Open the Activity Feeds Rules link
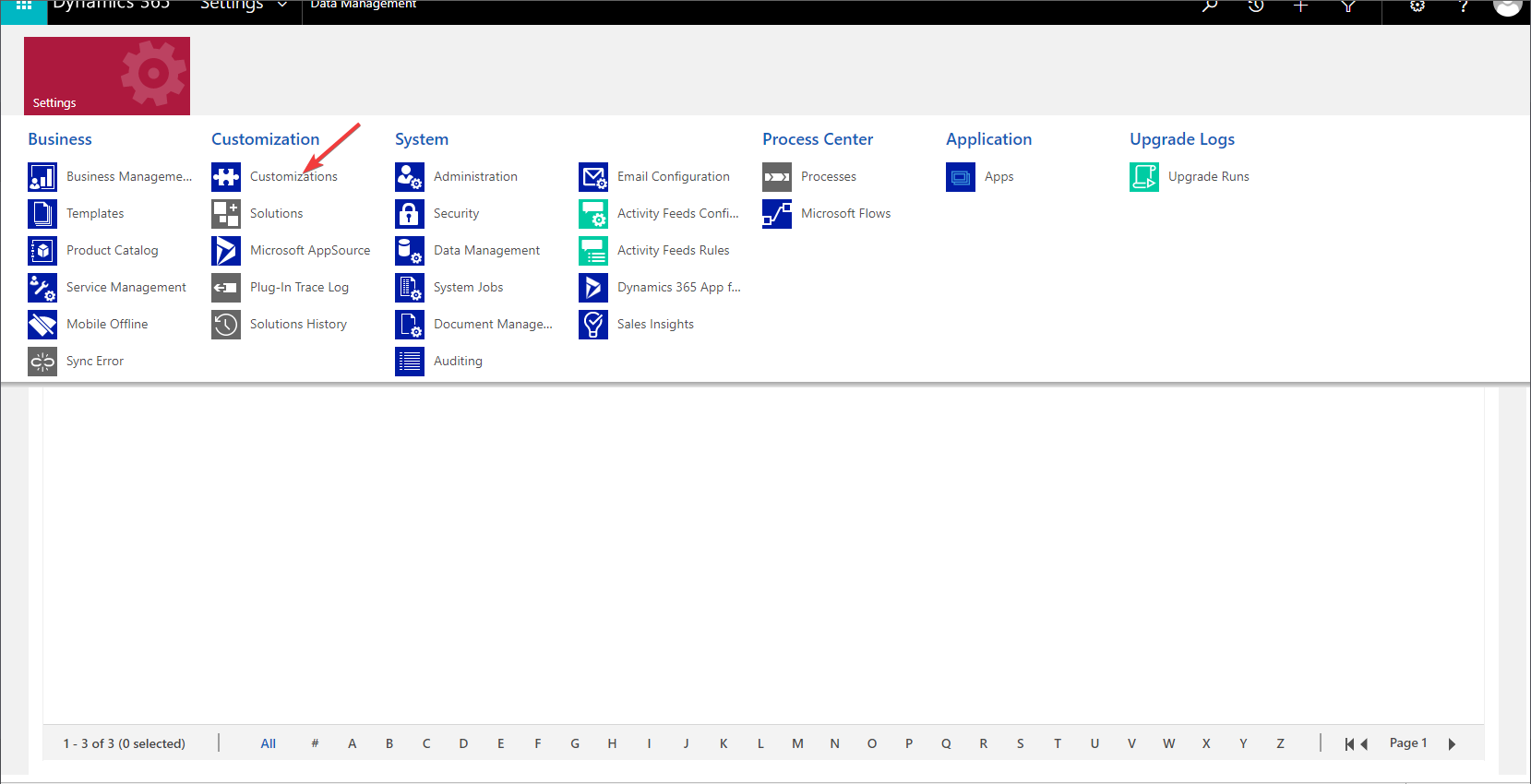 click(673, 251)
